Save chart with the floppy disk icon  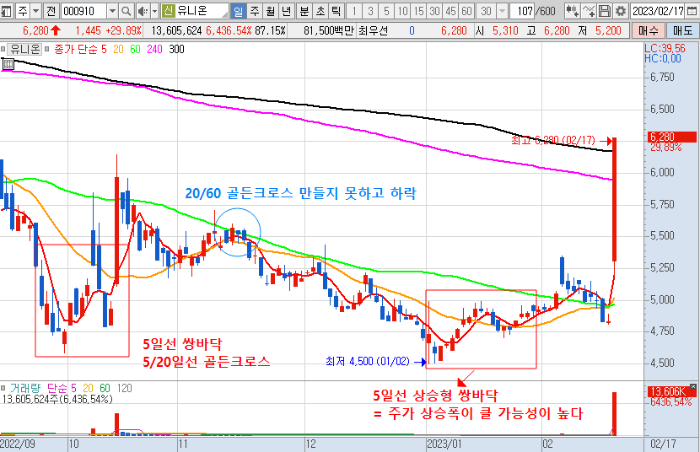(604, 11)
